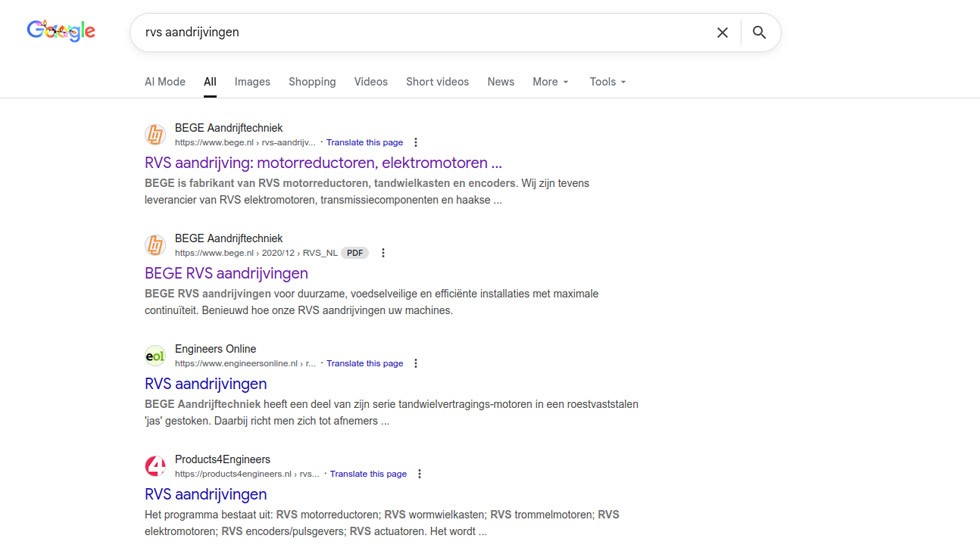This screenshot has width=980, height=549.
Task: Click the snippet starting 'BEGE RVS aandrijvingen voor duurzame'
Action: click(x=371, y=302)
